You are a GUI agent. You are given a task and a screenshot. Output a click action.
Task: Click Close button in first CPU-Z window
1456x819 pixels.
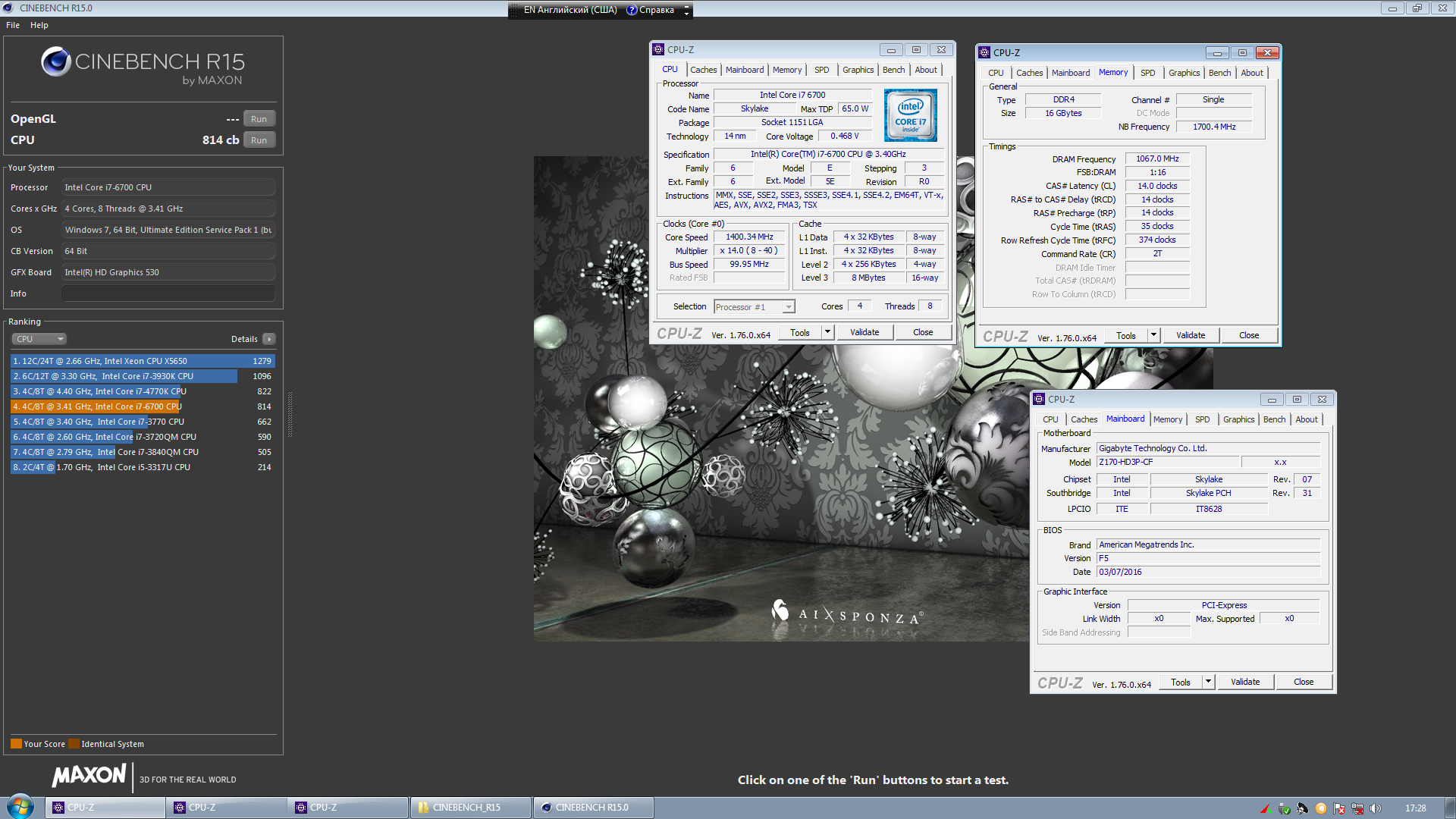click(923, 332)
